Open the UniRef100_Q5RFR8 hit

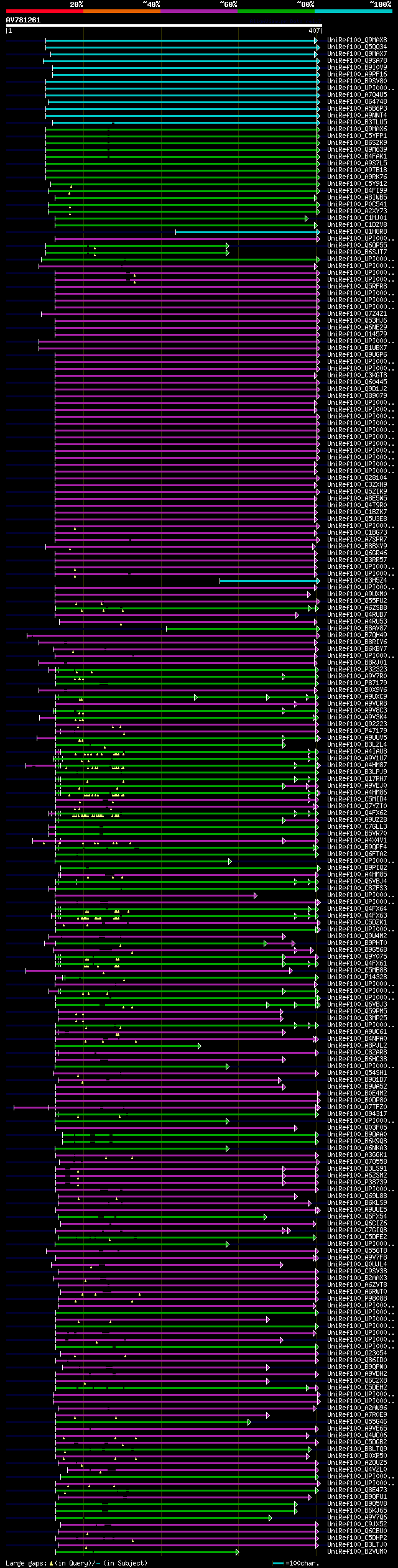(x=357, y=287)
